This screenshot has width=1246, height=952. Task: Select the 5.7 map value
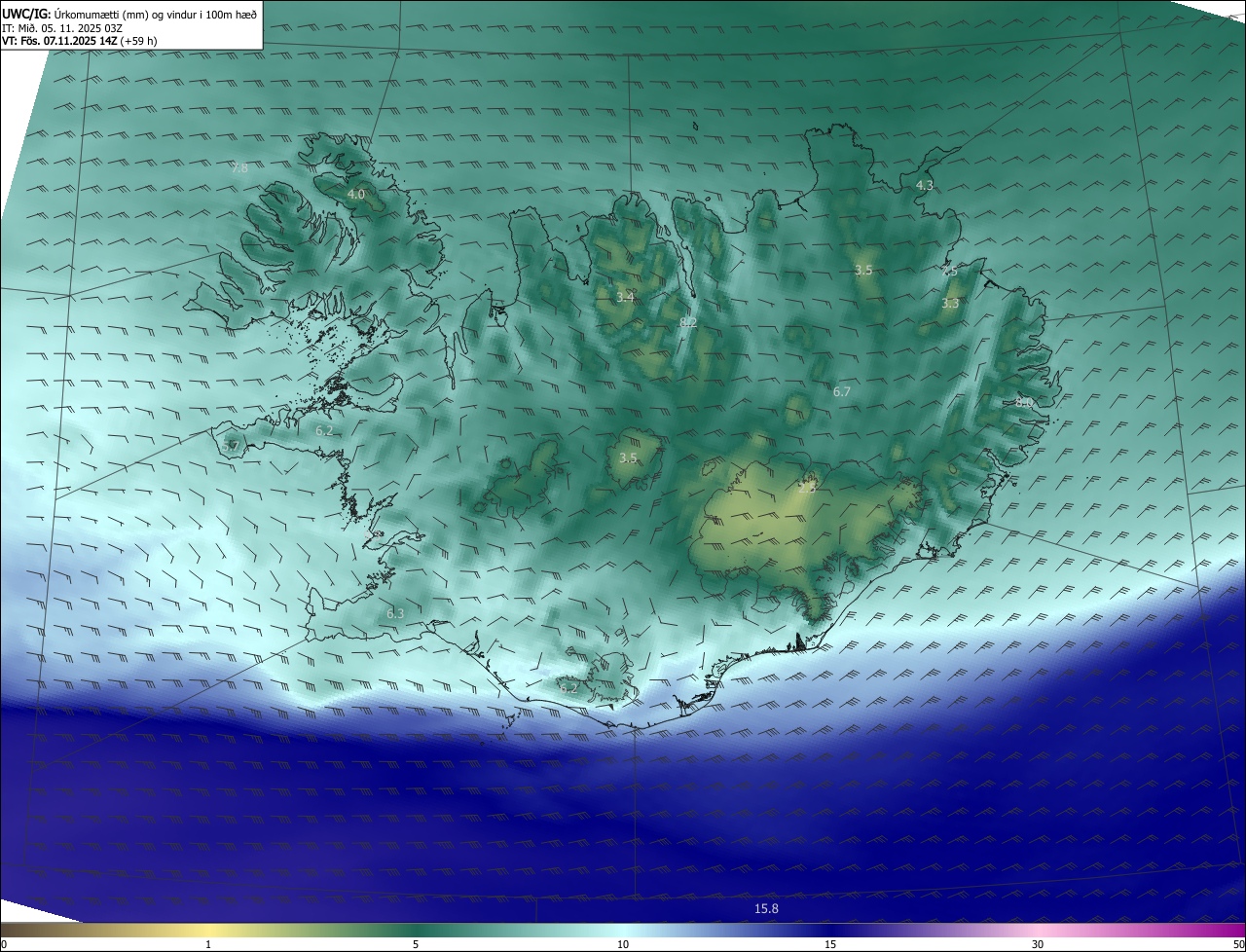click(231, 446)
